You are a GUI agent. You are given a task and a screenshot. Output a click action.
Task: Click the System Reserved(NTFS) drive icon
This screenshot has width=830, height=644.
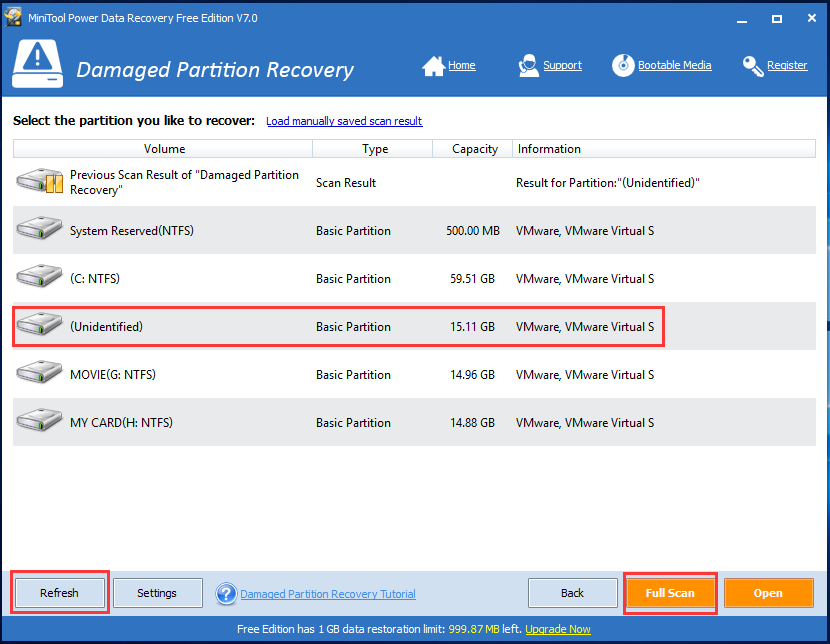[x=39, y=229]
